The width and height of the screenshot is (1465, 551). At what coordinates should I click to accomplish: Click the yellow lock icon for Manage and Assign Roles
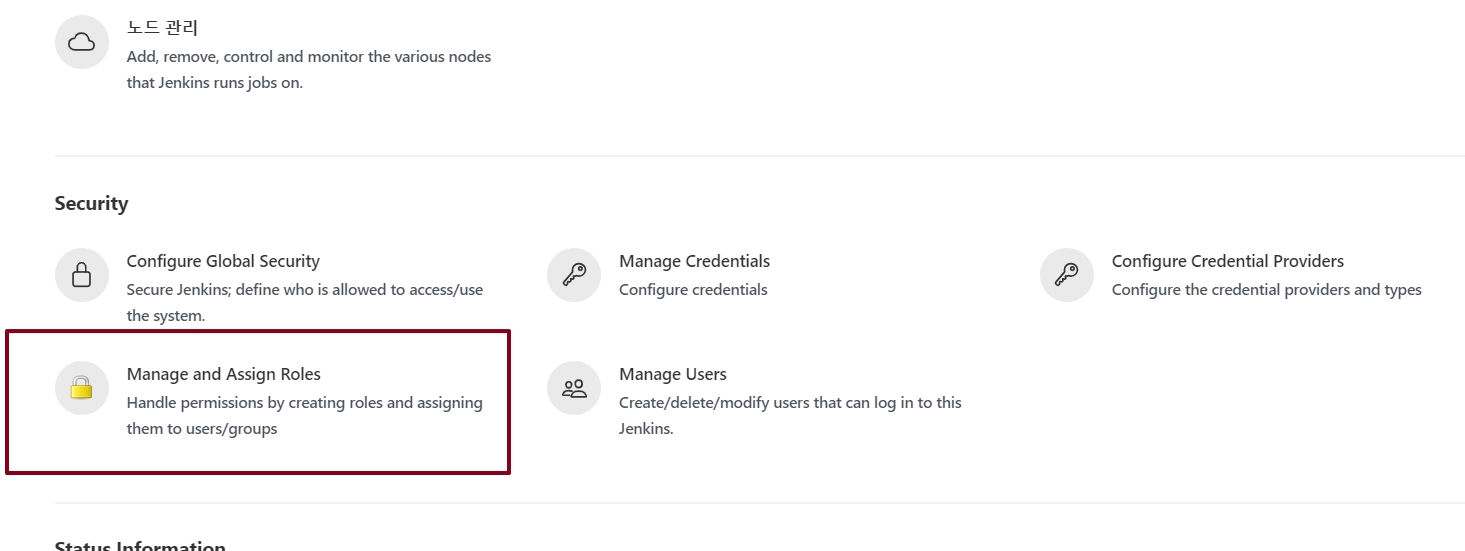point(81,388)
